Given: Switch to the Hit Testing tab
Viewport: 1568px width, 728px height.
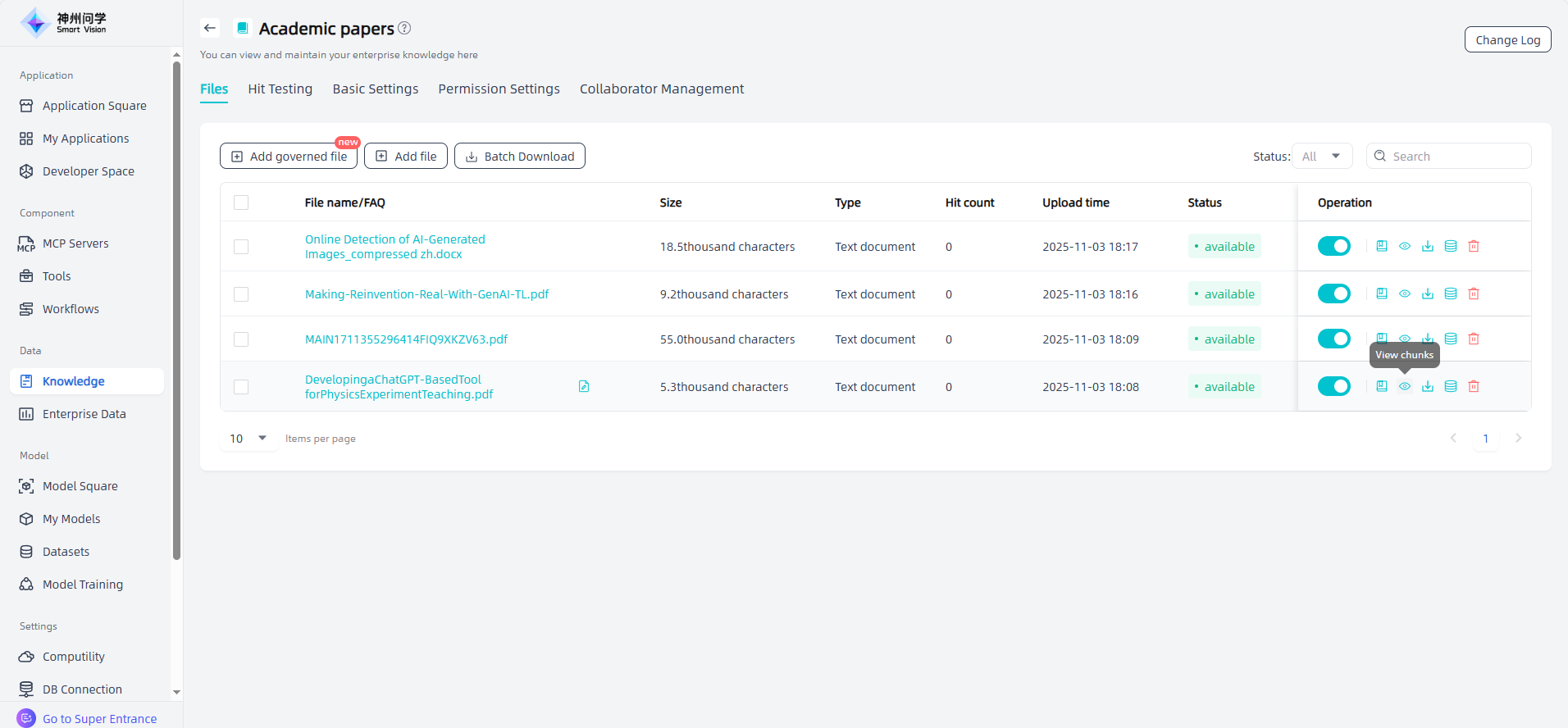Looking at the screenshot, I should pyautogui.click(x=280, y=89).
